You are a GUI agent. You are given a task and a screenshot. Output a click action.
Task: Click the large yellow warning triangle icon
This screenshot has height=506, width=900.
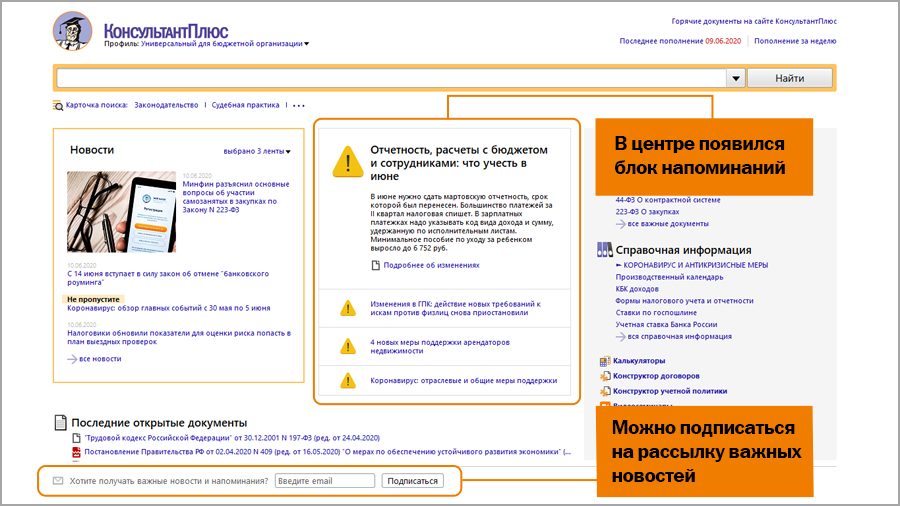[x=348, y=162]
